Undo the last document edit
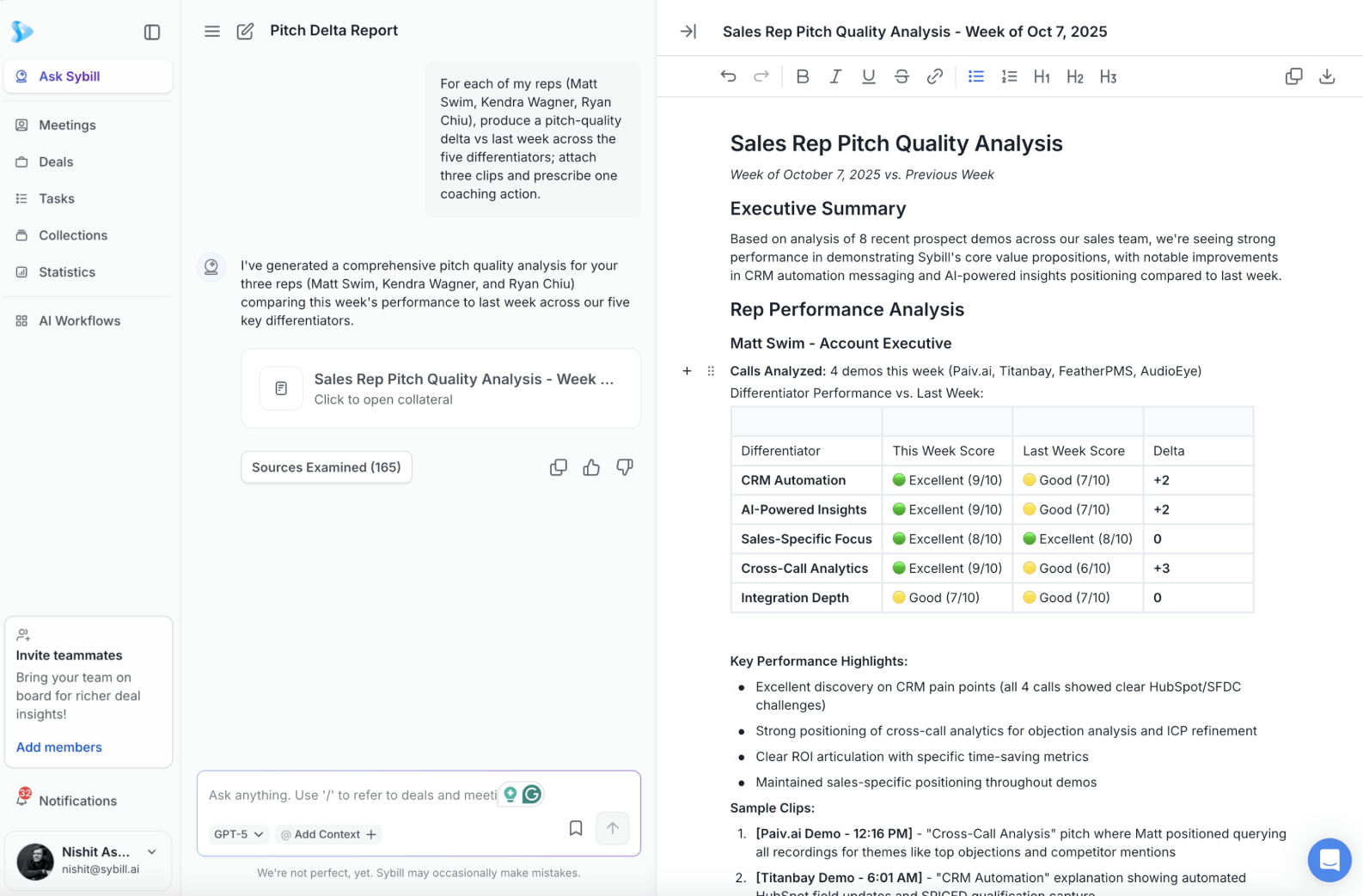 pyautogui.click(x=728, y=76)
